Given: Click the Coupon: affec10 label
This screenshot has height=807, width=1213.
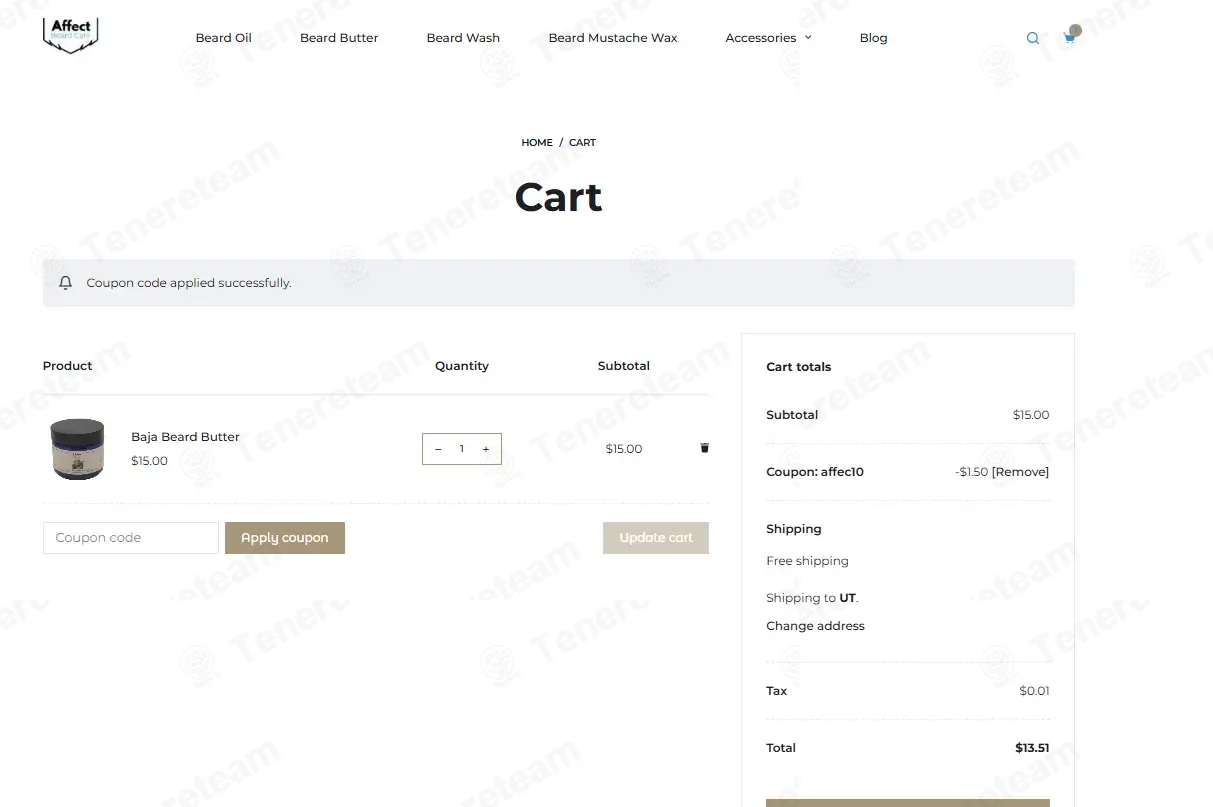Looking at the screenshot, I should pos(814,472).
